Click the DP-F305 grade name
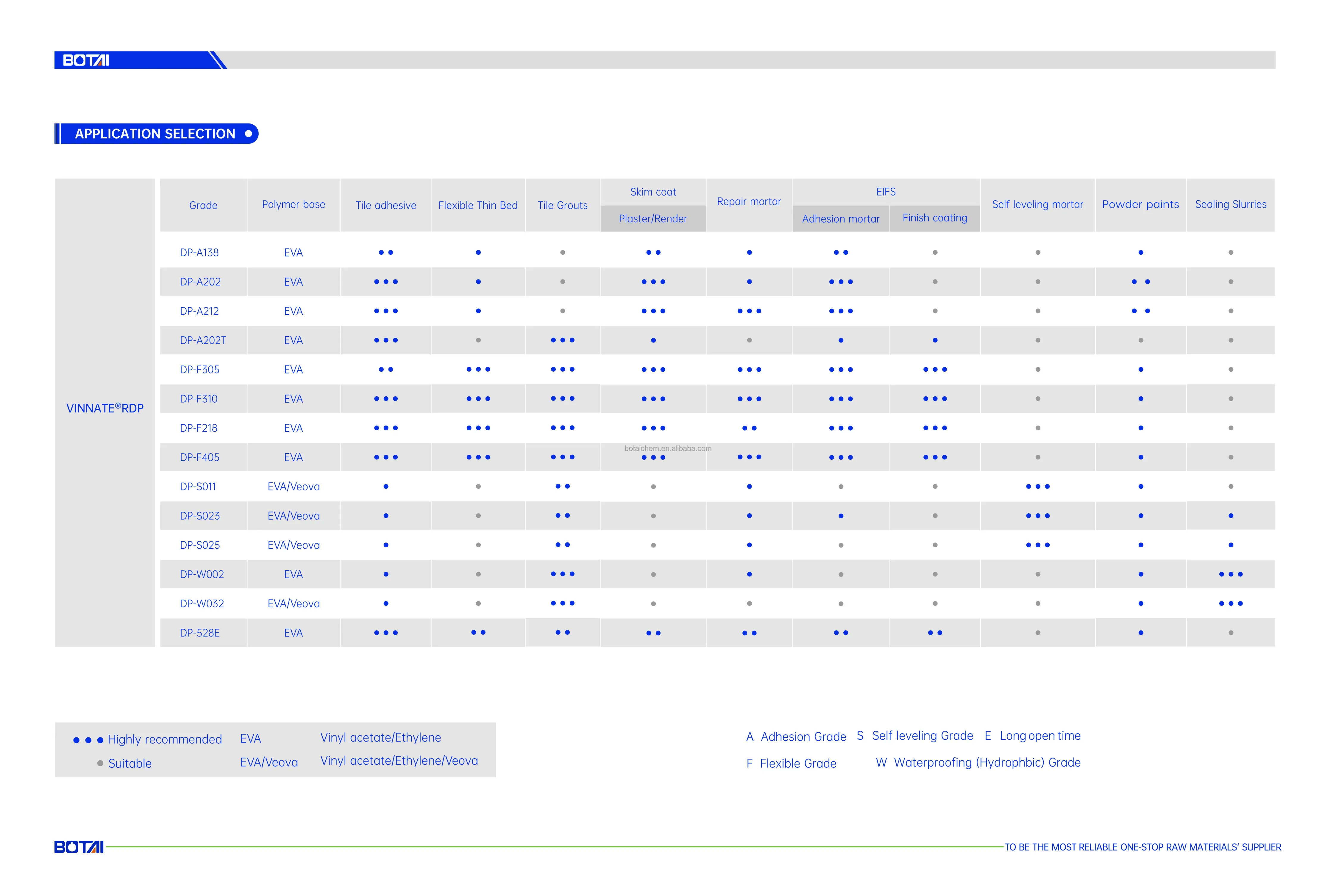The width and height of the screenshot is (1336, 896). (199, 370)
